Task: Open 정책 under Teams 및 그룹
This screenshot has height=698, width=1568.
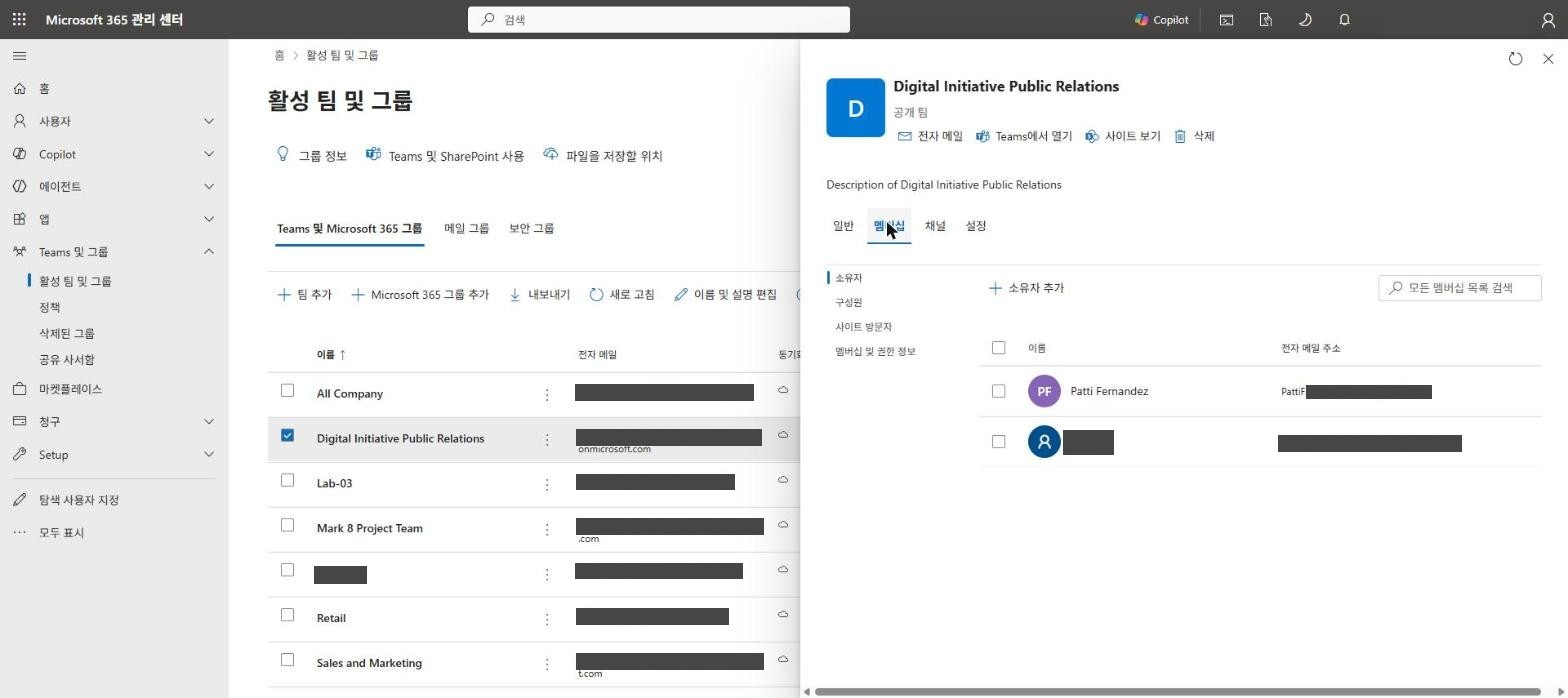Action: [x=50, y=307]
